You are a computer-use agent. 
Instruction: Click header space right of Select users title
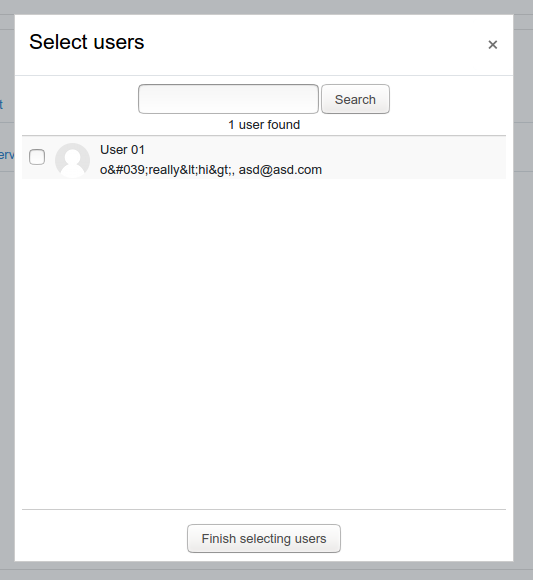point(314,44)
